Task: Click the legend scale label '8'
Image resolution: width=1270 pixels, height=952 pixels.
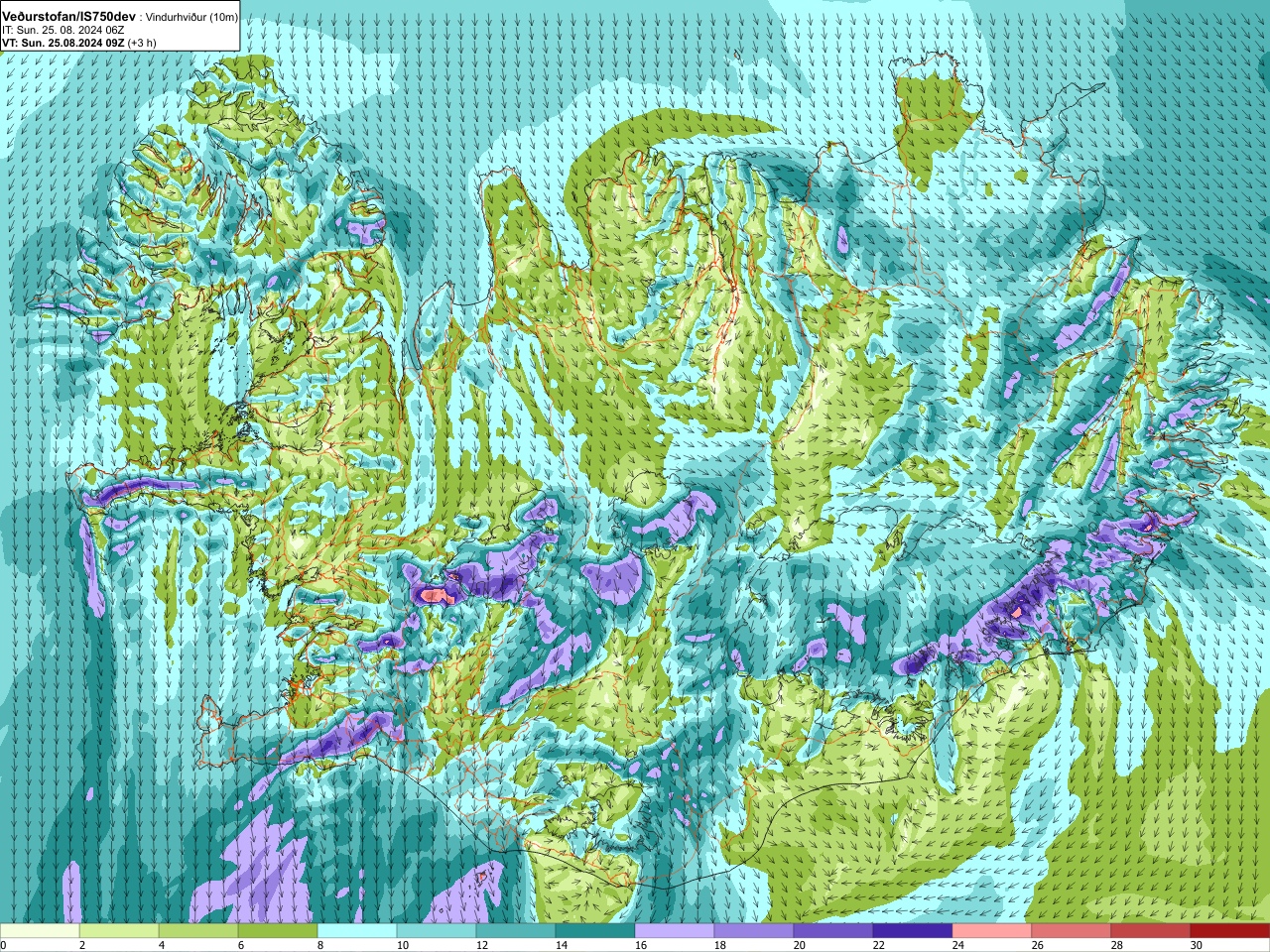Action: click(x=320, y=945)
